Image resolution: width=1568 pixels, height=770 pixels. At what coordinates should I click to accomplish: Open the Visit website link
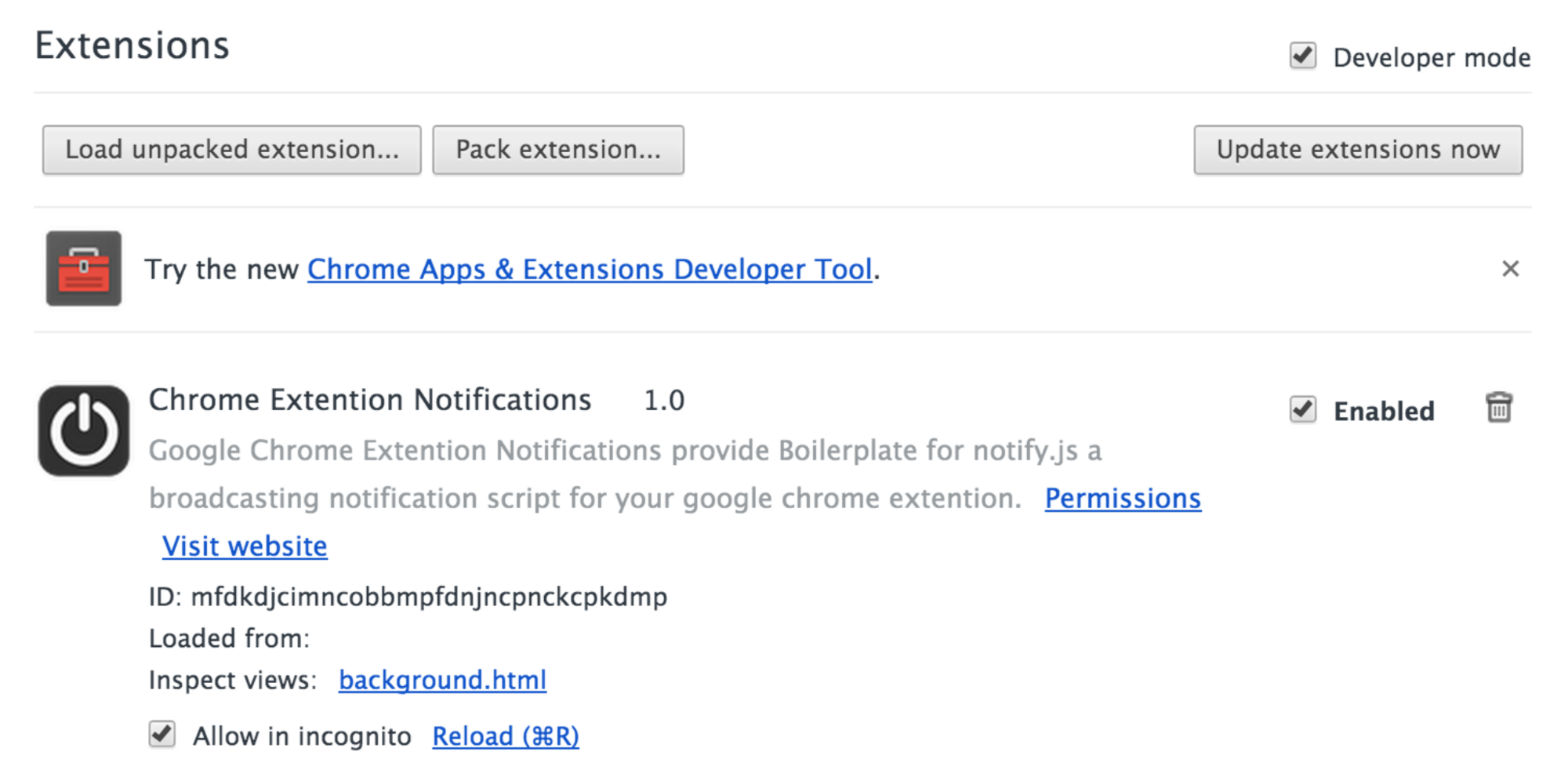pos(245,546)
